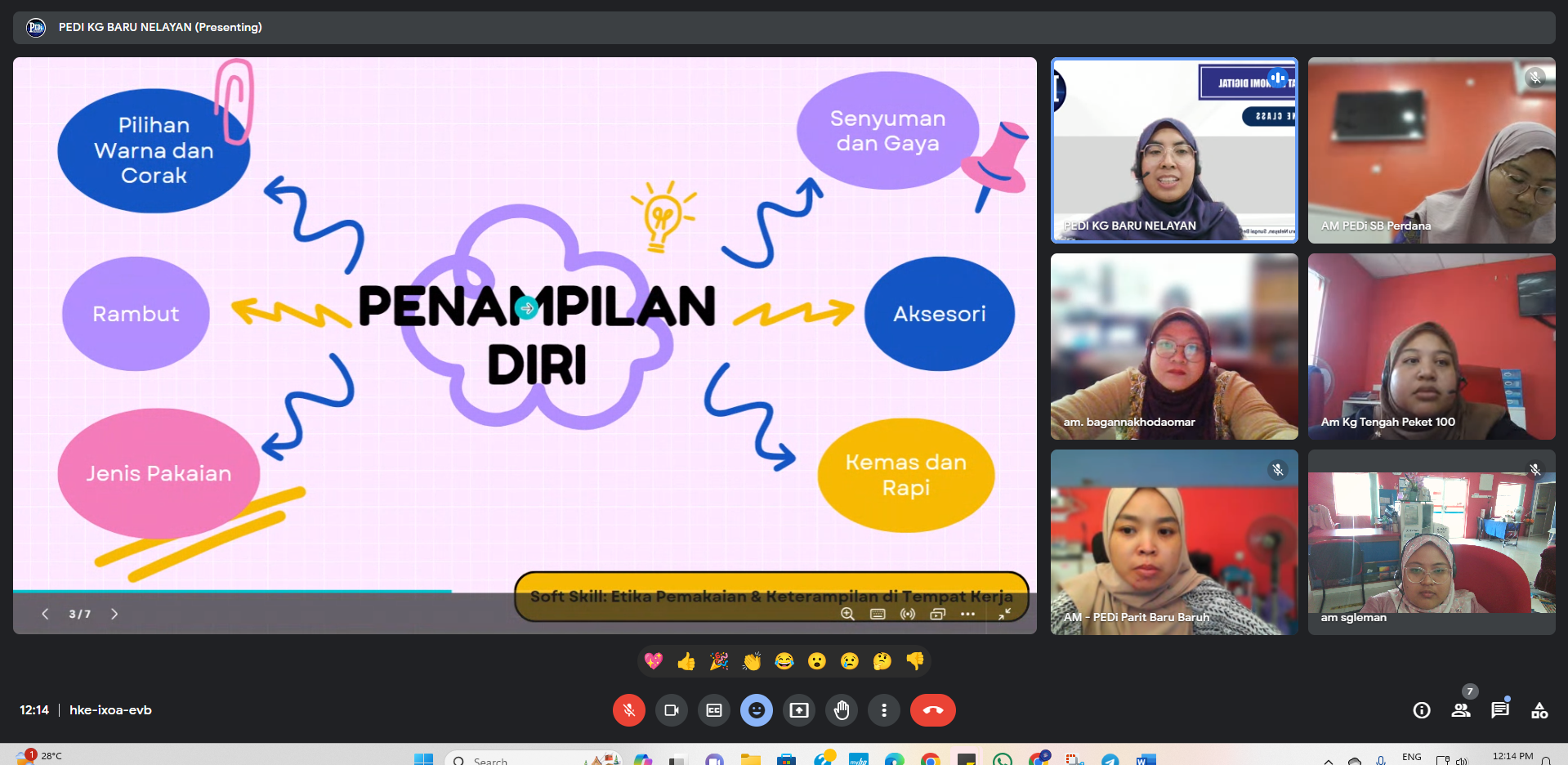This screenshot has height=765, width=1568.
Task: Go to the previous slide arrow
Action: pos(46,614)
